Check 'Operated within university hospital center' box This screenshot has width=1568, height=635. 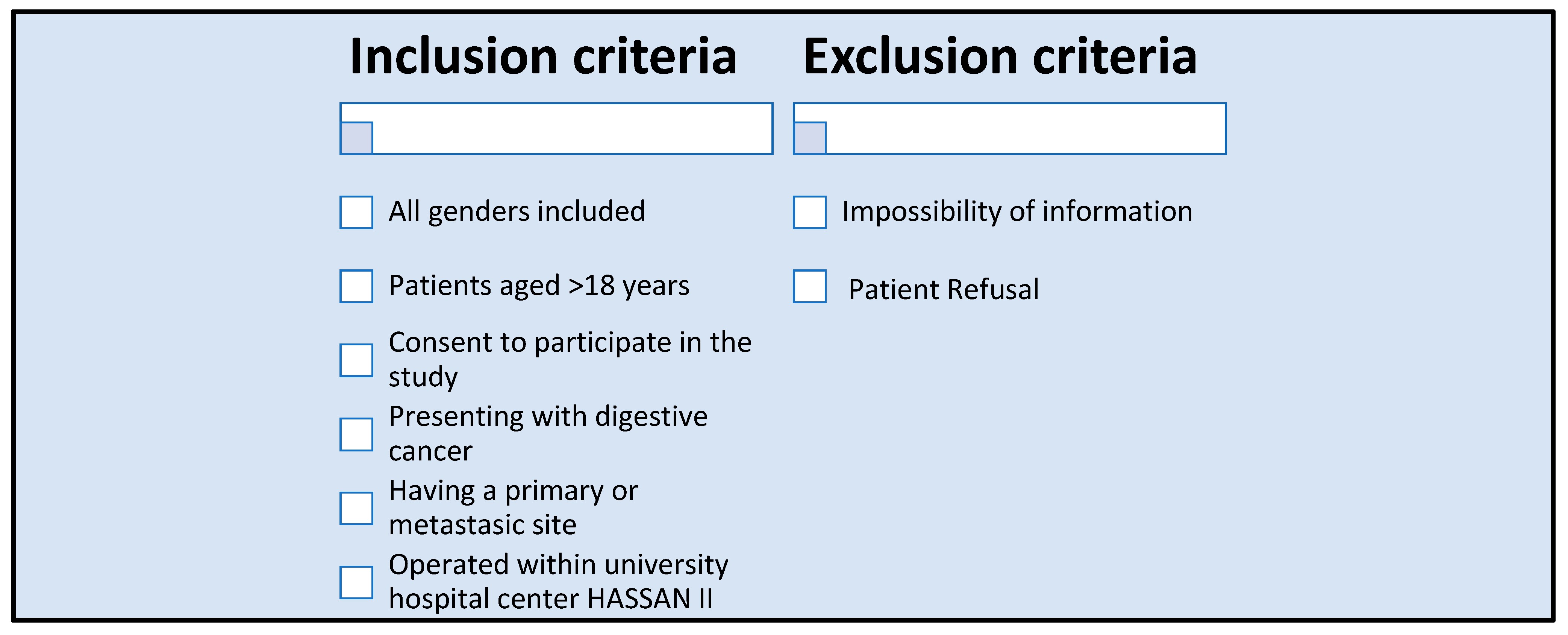(356, 583)
